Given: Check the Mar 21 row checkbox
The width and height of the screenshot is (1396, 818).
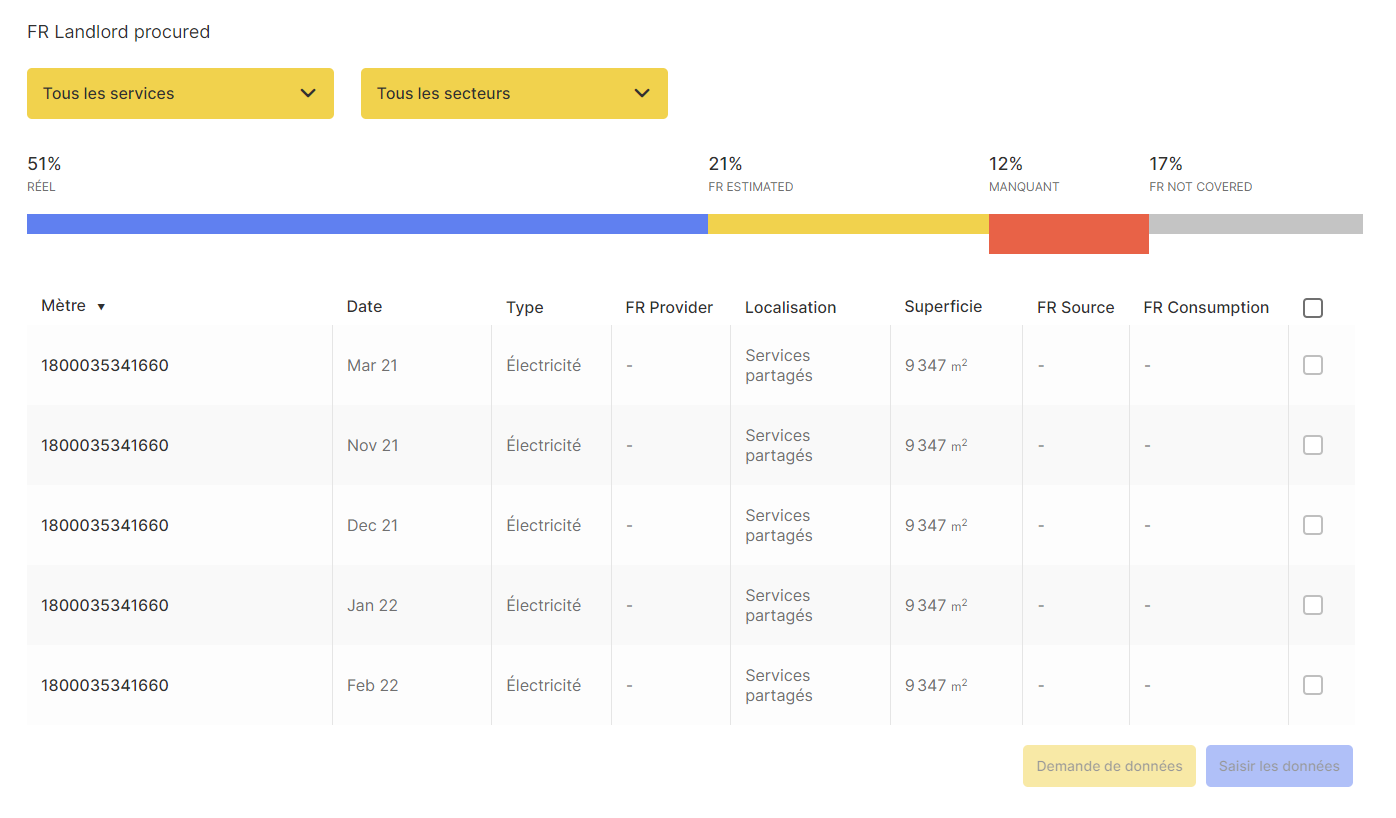Looking at the screenshot, I should tap(1312, 365).
